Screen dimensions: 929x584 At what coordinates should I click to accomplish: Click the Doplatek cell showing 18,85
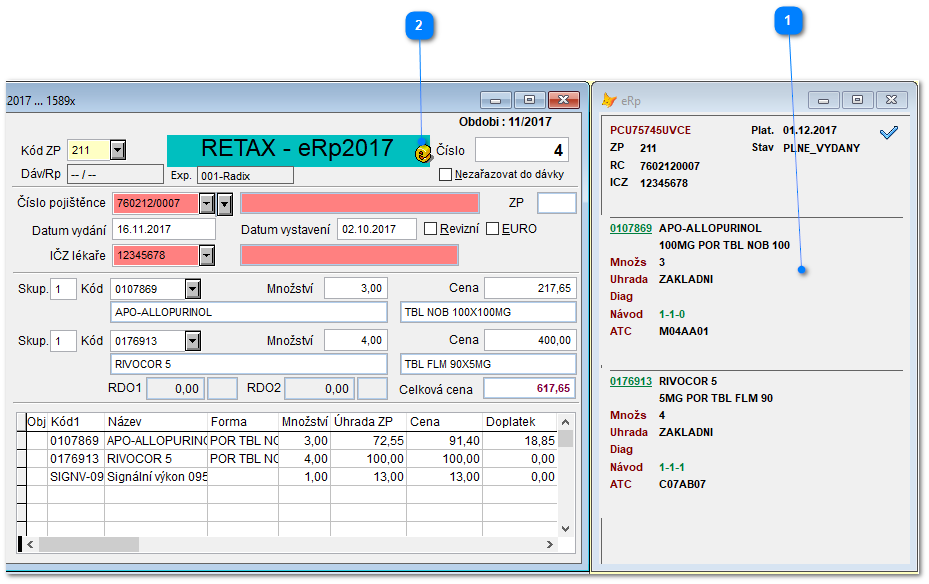tap(520, 441)
